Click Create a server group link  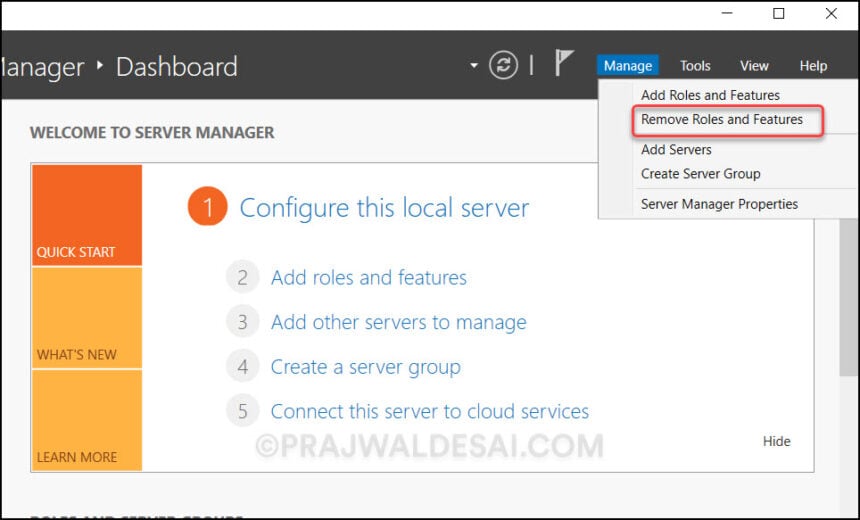365,367
